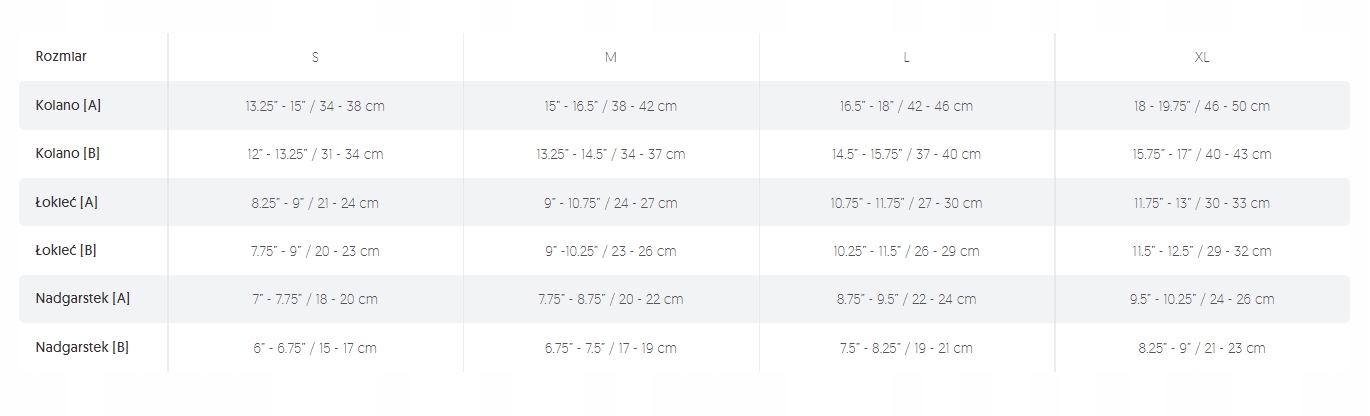1370x416 pixels.
Task: Click the 34 - 38 cm knee cell
Action: click(x=315, y=106)
